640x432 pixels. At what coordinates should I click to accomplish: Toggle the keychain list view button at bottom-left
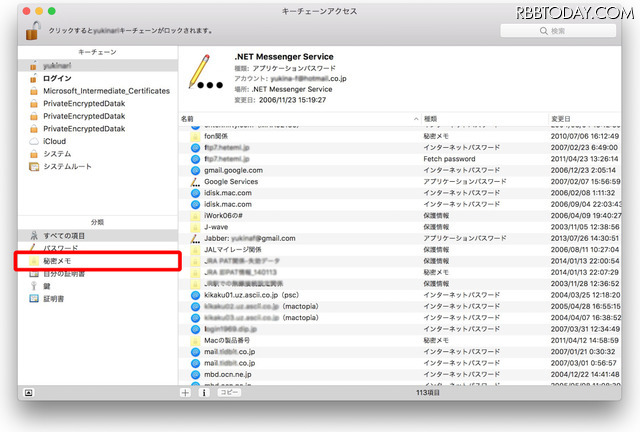pos(29,393)
